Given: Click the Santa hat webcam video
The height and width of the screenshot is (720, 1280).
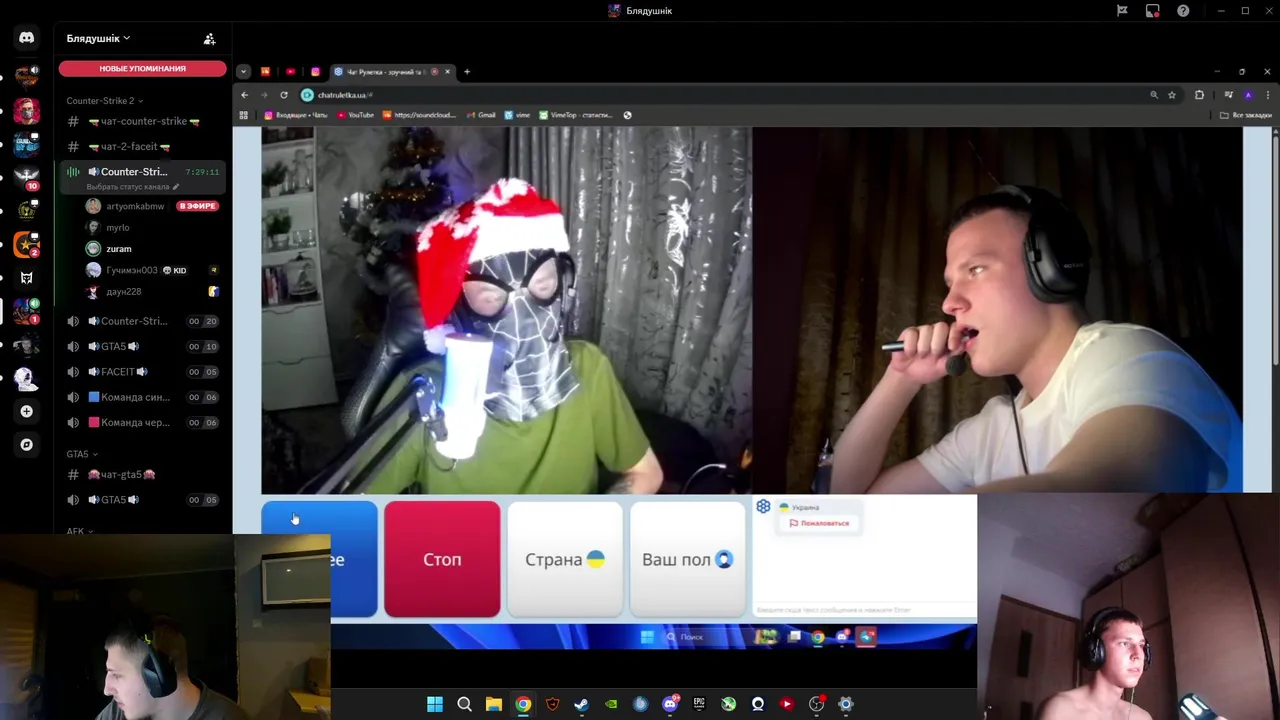Looking at the screenshot, I should click(506, 310).
